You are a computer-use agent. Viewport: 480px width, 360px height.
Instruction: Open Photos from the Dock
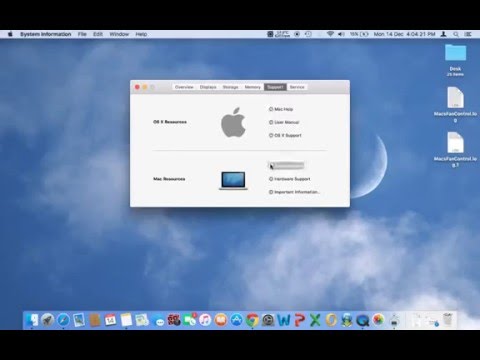click(378, 320)
